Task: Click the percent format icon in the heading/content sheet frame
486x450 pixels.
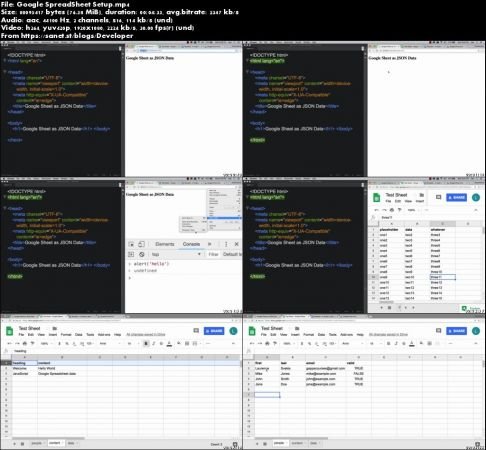Action: pyautogui.click(x=67, y=343)
